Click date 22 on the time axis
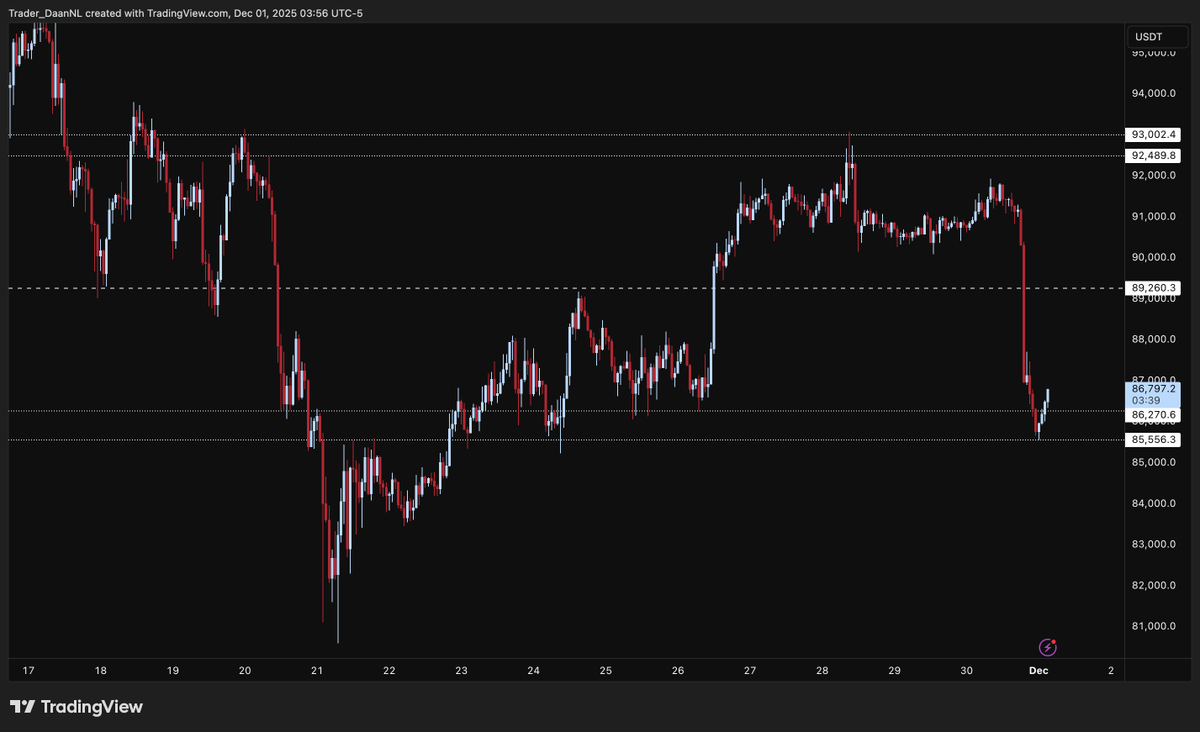The image size is (1200, 732). [x=389, y=671]
